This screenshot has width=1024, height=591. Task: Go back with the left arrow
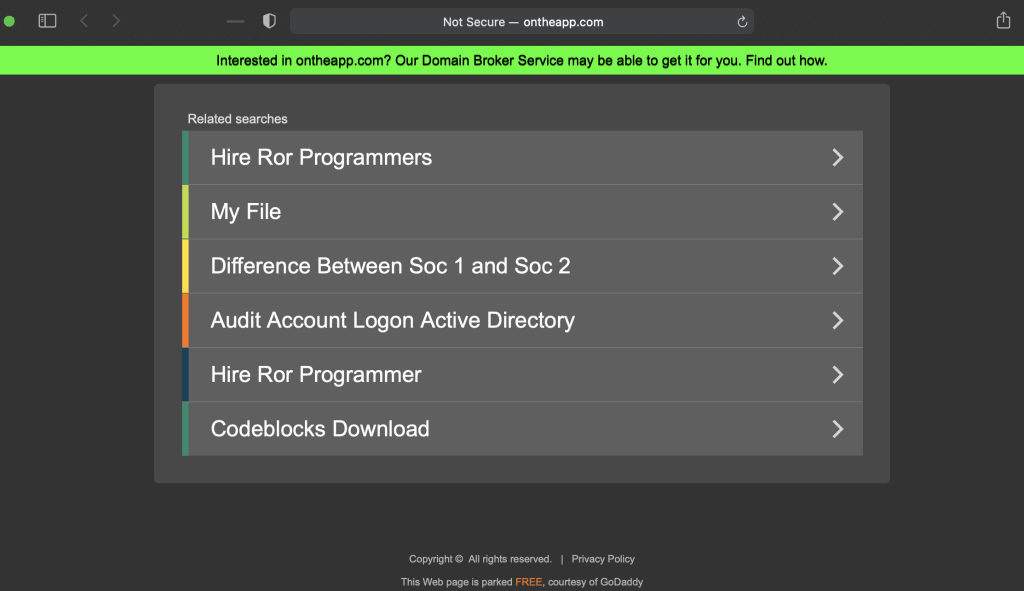pos(84,21)
